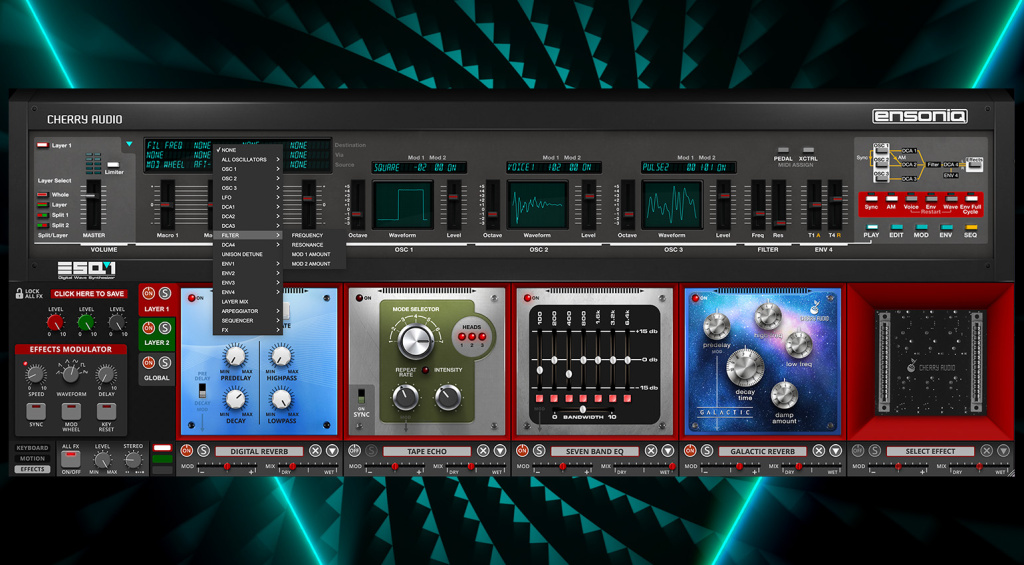Select Resonance in Filter submenu
This screenshot has height=565, width=1024.
tap(315, 245)
